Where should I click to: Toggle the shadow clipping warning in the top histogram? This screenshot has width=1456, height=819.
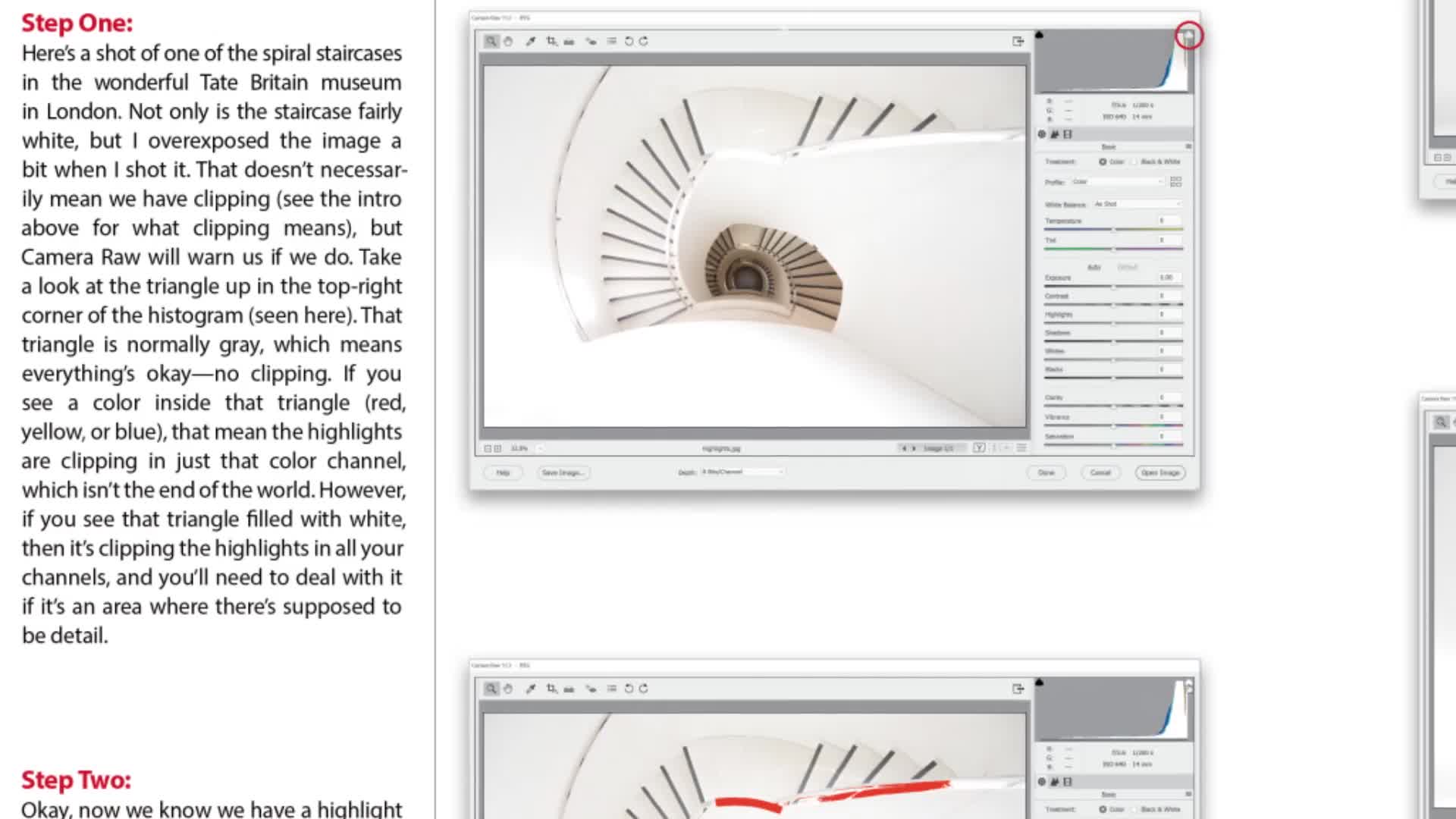1040,36
